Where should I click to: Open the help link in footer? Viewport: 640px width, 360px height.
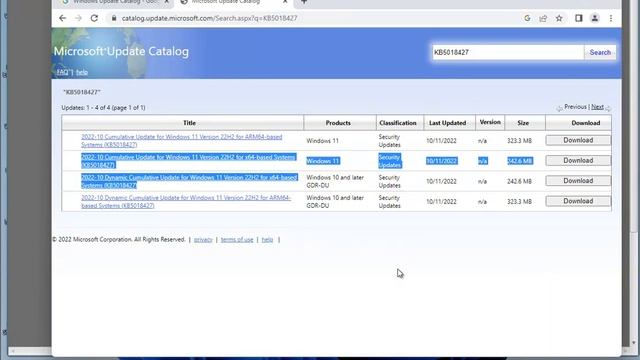pyautogui.click(x=267, y=240)
